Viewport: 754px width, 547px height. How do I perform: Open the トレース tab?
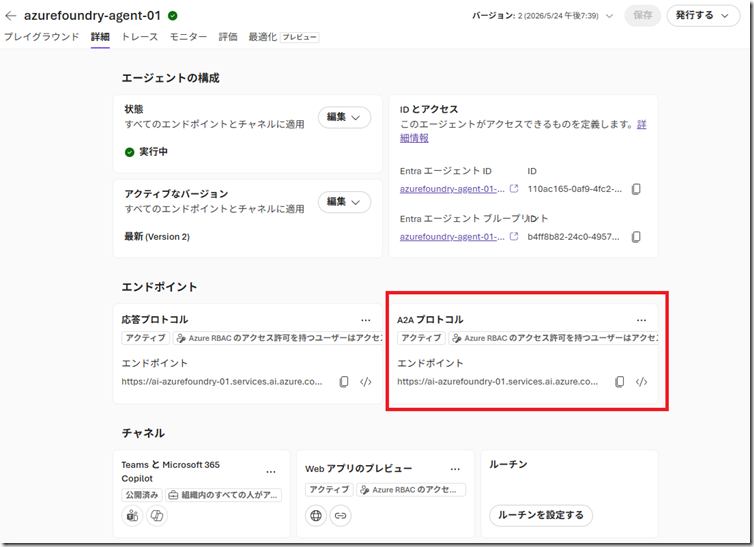tap(139, 37)
